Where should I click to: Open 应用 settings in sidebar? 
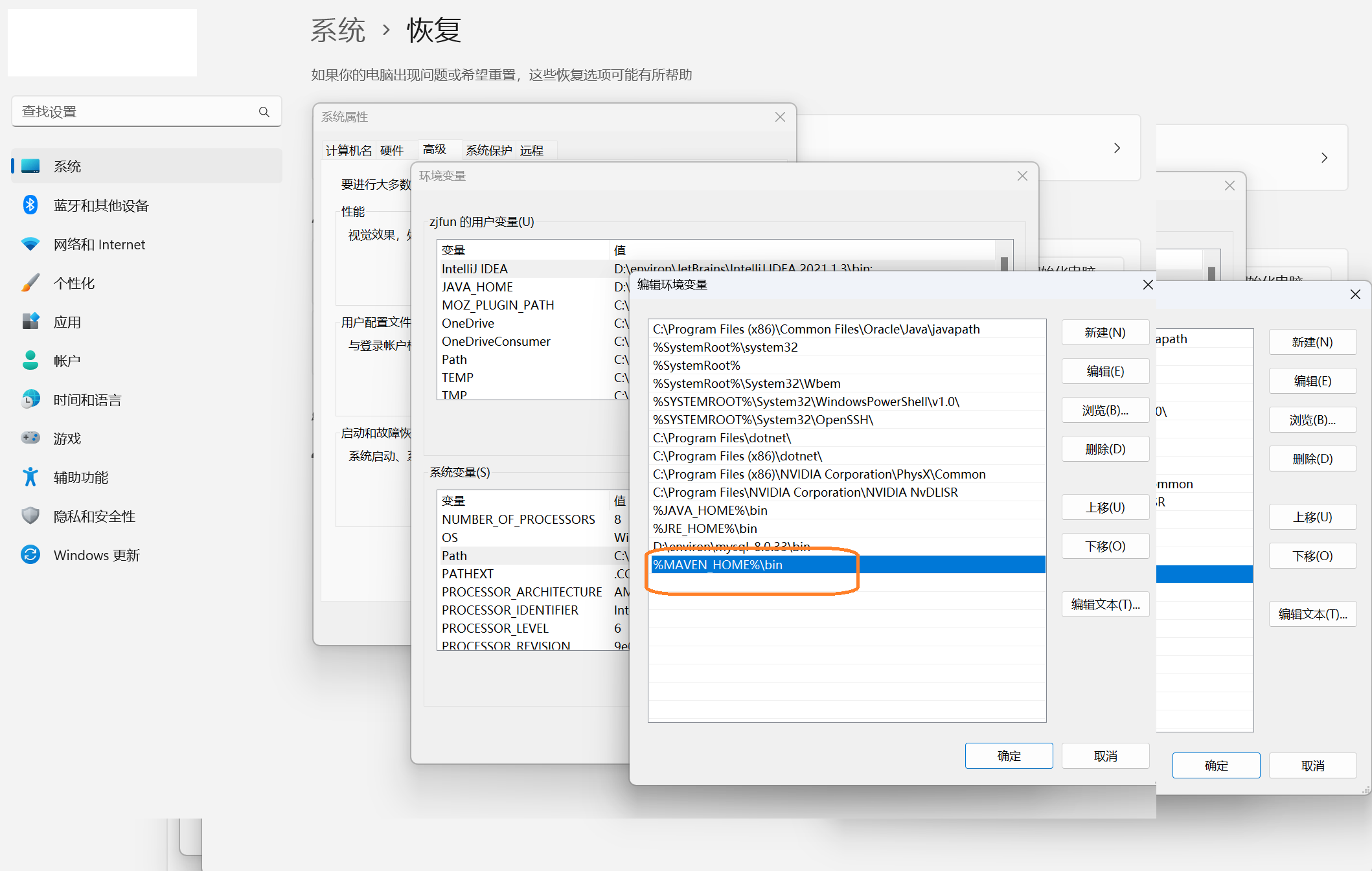tap(67, 321)
